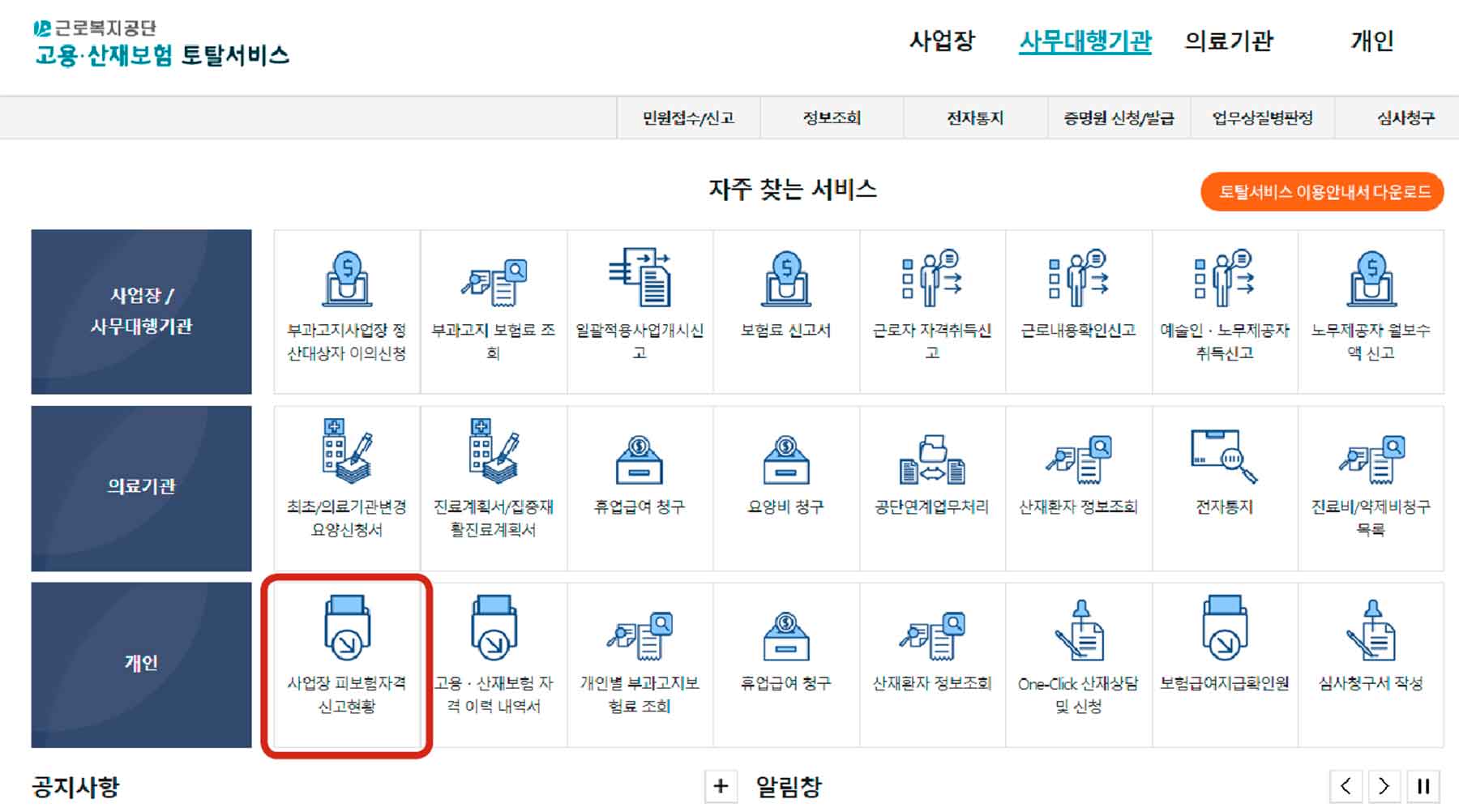Viewport: 1459px width, 812px height.
Task: Show next 알림창 slide
Action: coord(1384,786)
